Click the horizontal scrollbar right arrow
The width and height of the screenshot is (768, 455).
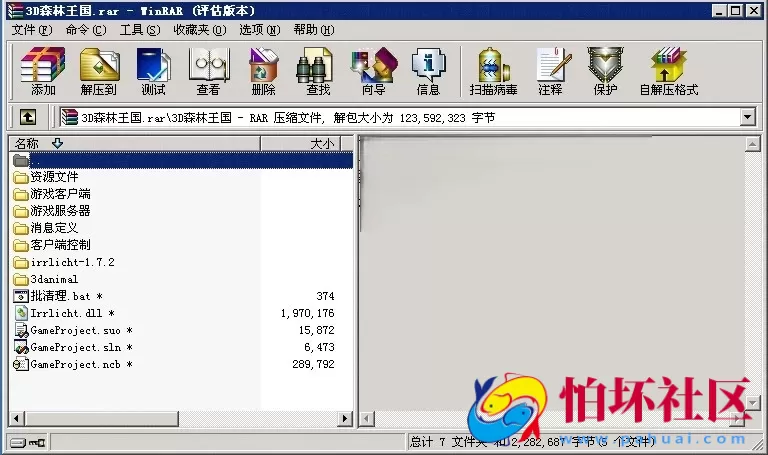click(x=346, y=418)
